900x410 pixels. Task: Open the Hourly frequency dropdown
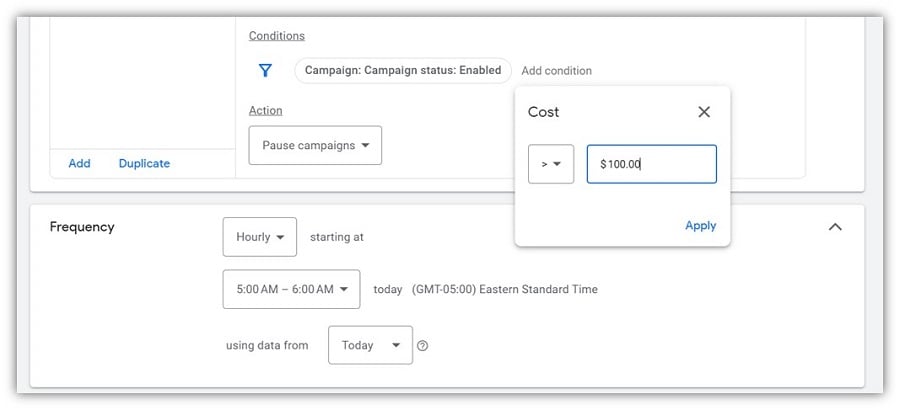point(259,237)
